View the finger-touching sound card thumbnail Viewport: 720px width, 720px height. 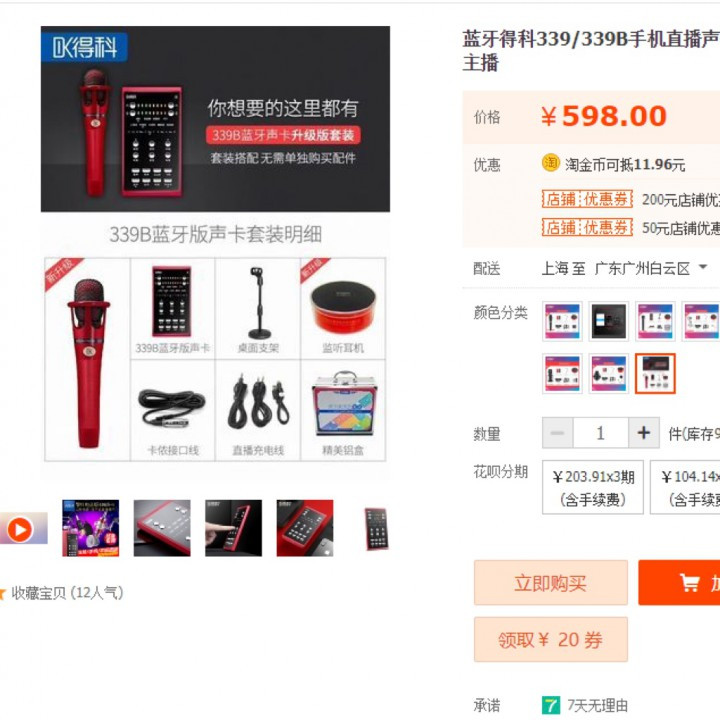tap(233, 528)
